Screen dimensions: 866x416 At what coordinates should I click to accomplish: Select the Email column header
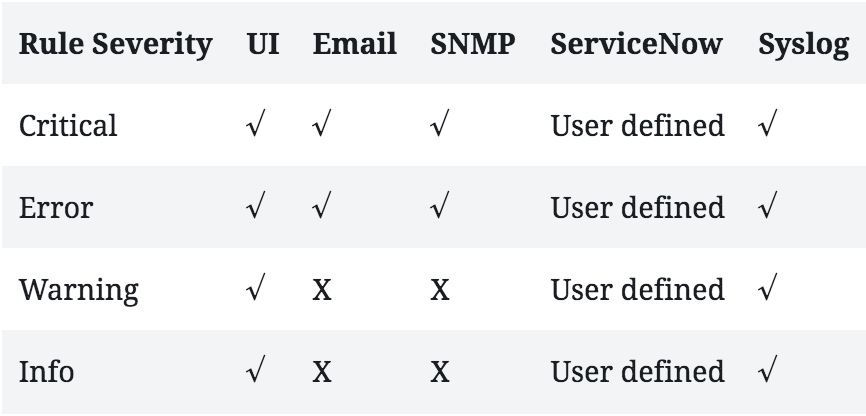(x=354, y=44)
